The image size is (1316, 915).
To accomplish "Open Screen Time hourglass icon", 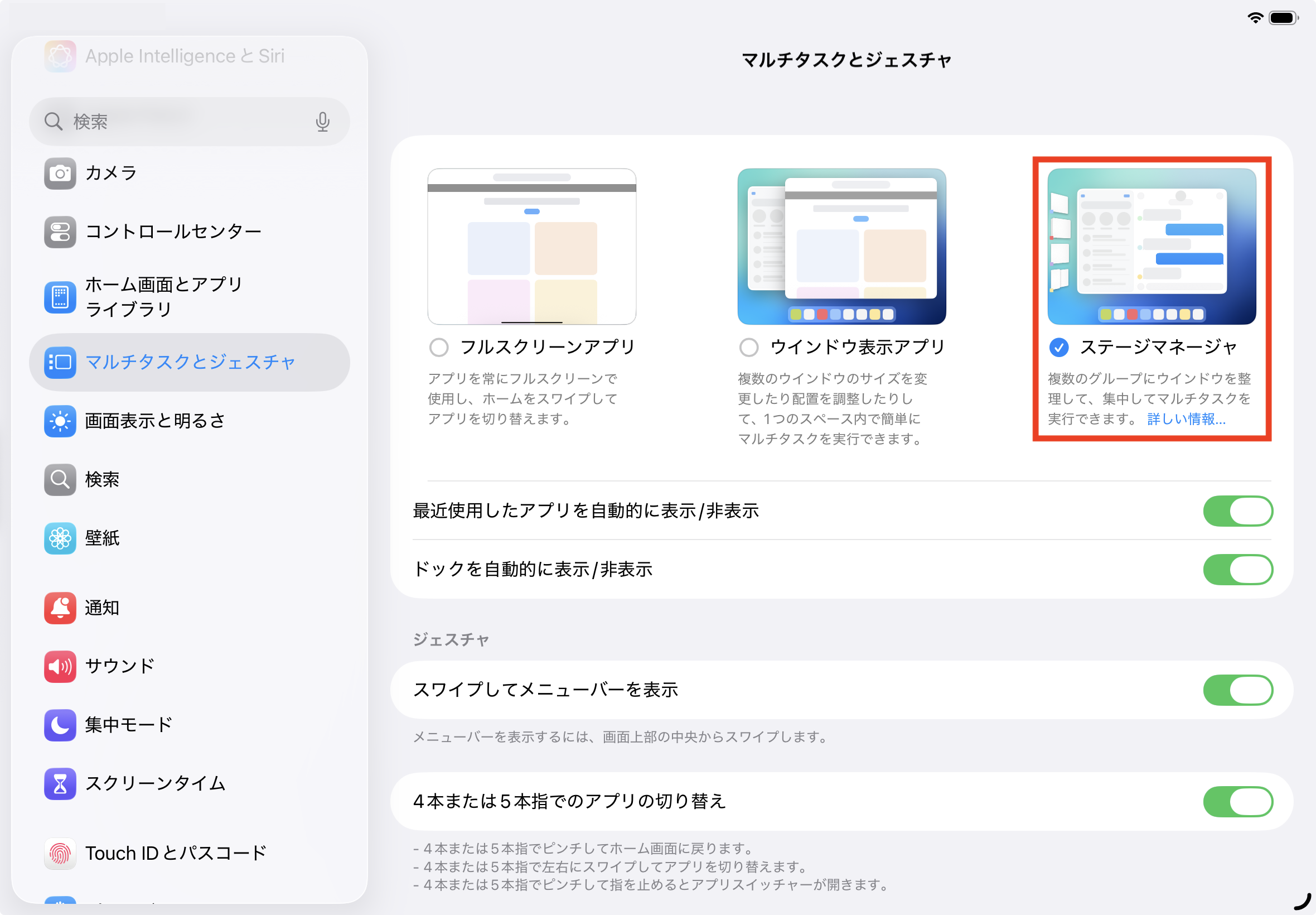I will click(x=60, y=783).
